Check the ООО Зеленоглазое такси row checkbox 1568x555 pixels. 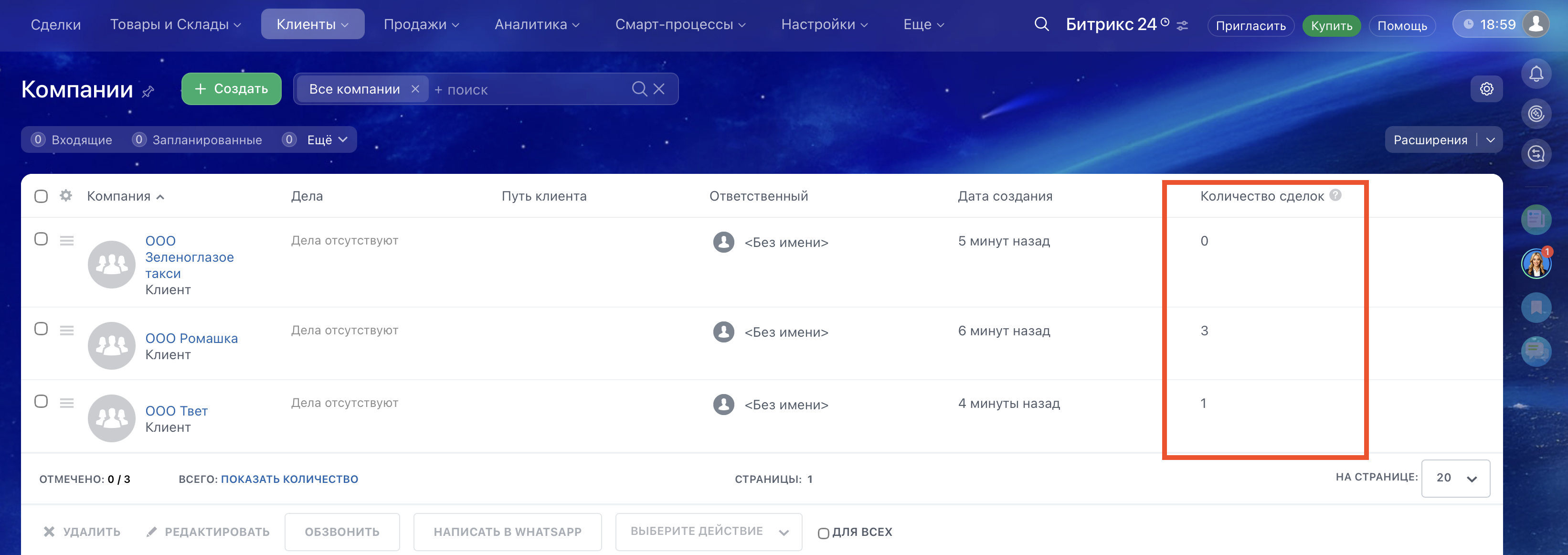point(41,239)
